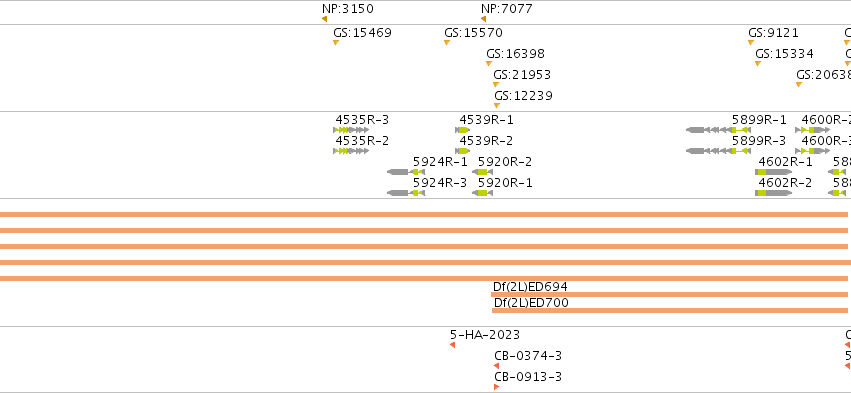The width and height of the screenshot is (851, 393).
Task: Open the NP:7077 text label
Action: click(507, 9)
